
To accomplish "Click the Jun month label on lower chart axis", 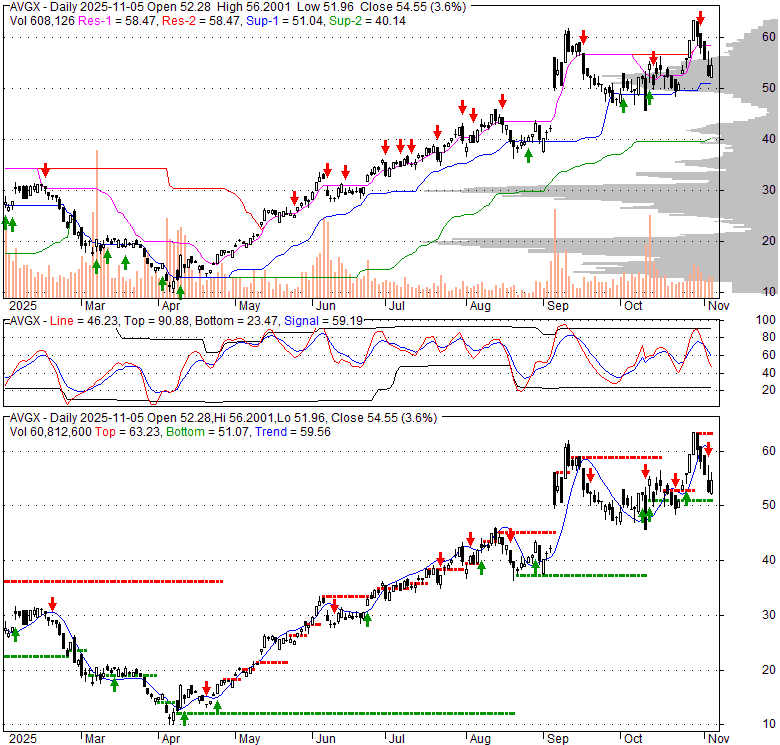I will point(325,739).
